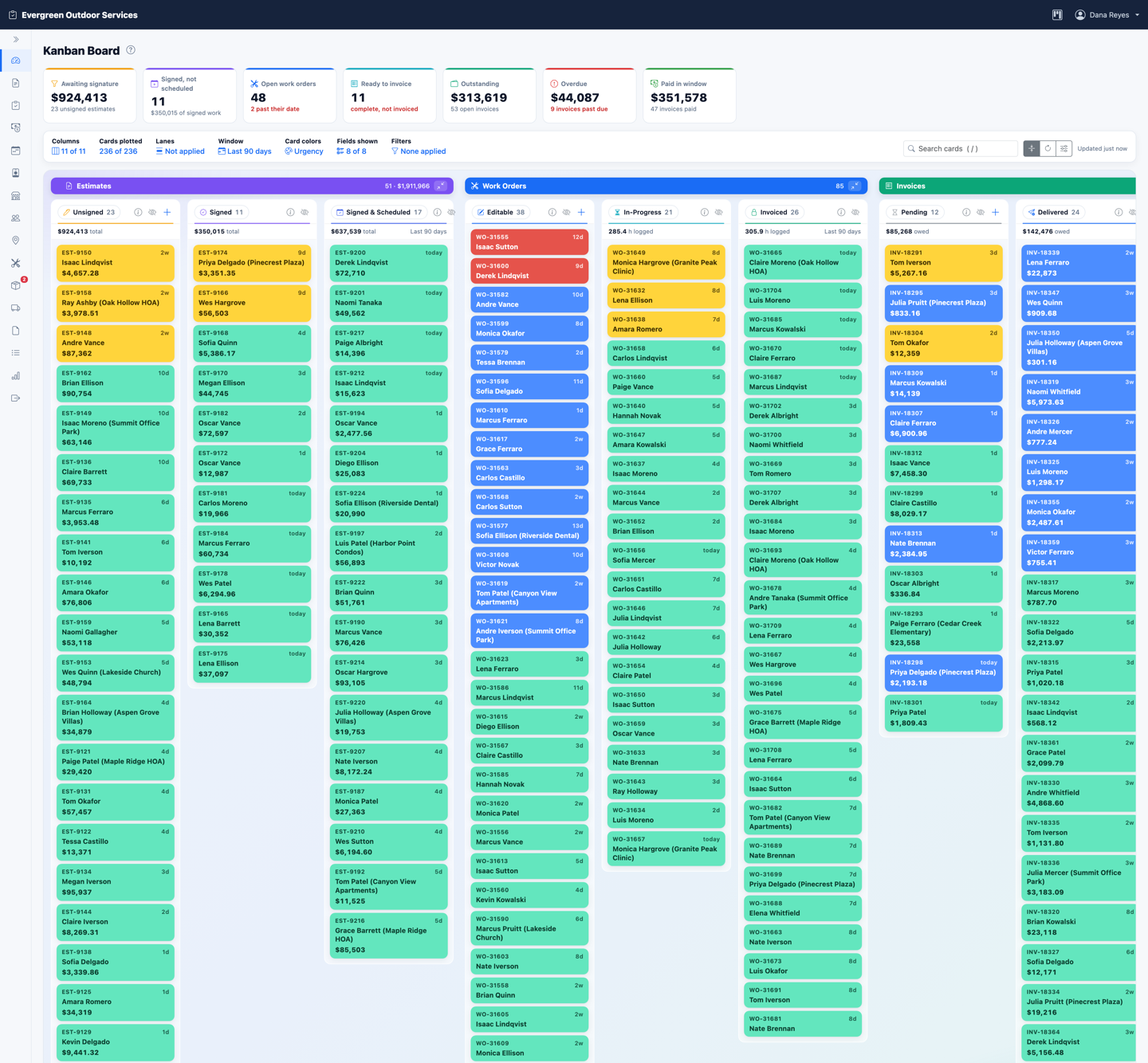Viewport: 1148px width, 1063px height.
Task: Click the info icon on the Unsigned column
Action: (138, 213)
